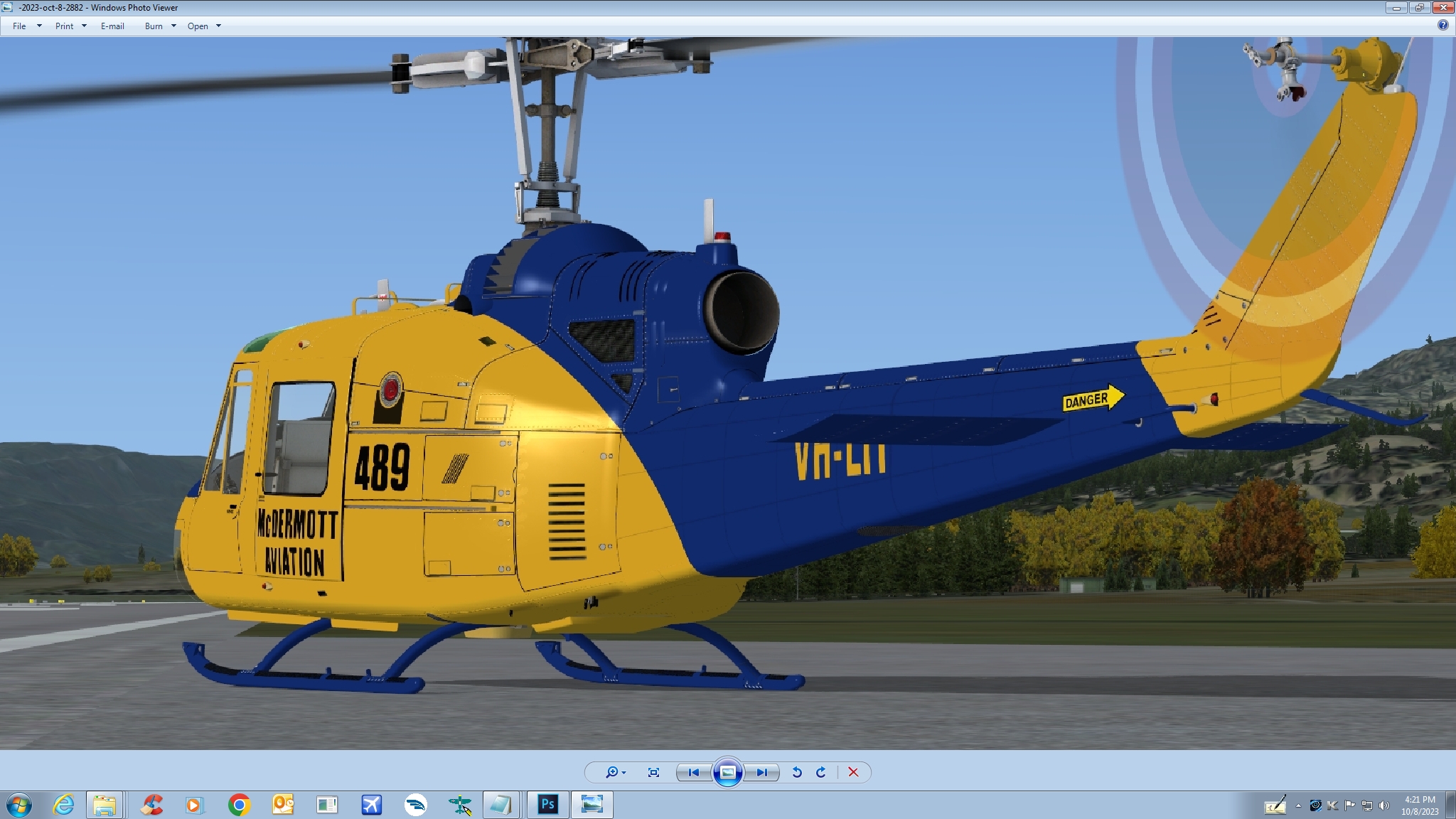Rotate the image clockwise
1456x819 pixels.
click(x=821, y=772)
